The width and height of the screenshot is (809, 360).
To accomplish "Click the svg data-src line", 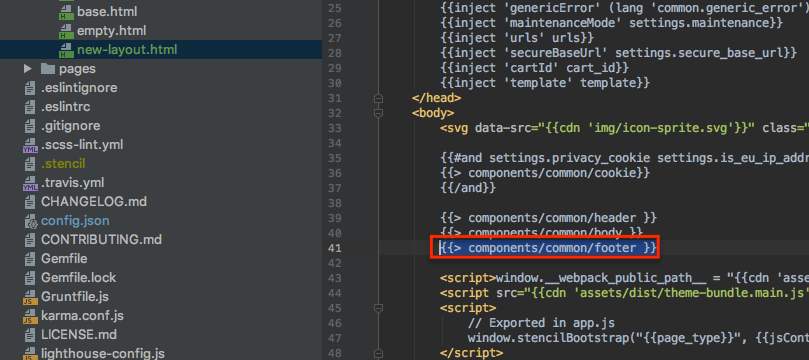I will click(x=624, y=128).
